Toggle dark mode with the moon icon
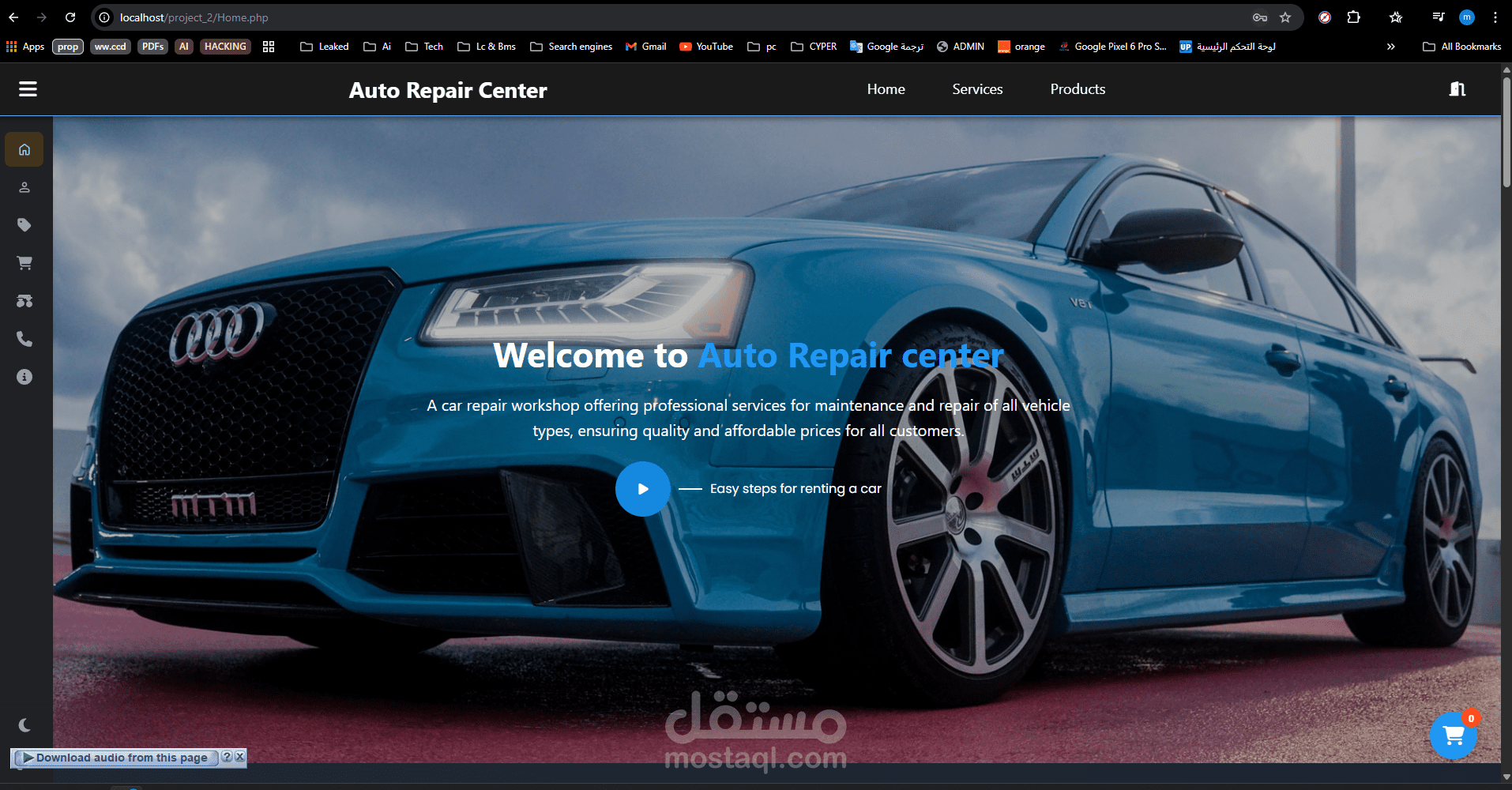1512x790 pixels. click(x=24, y=725)
